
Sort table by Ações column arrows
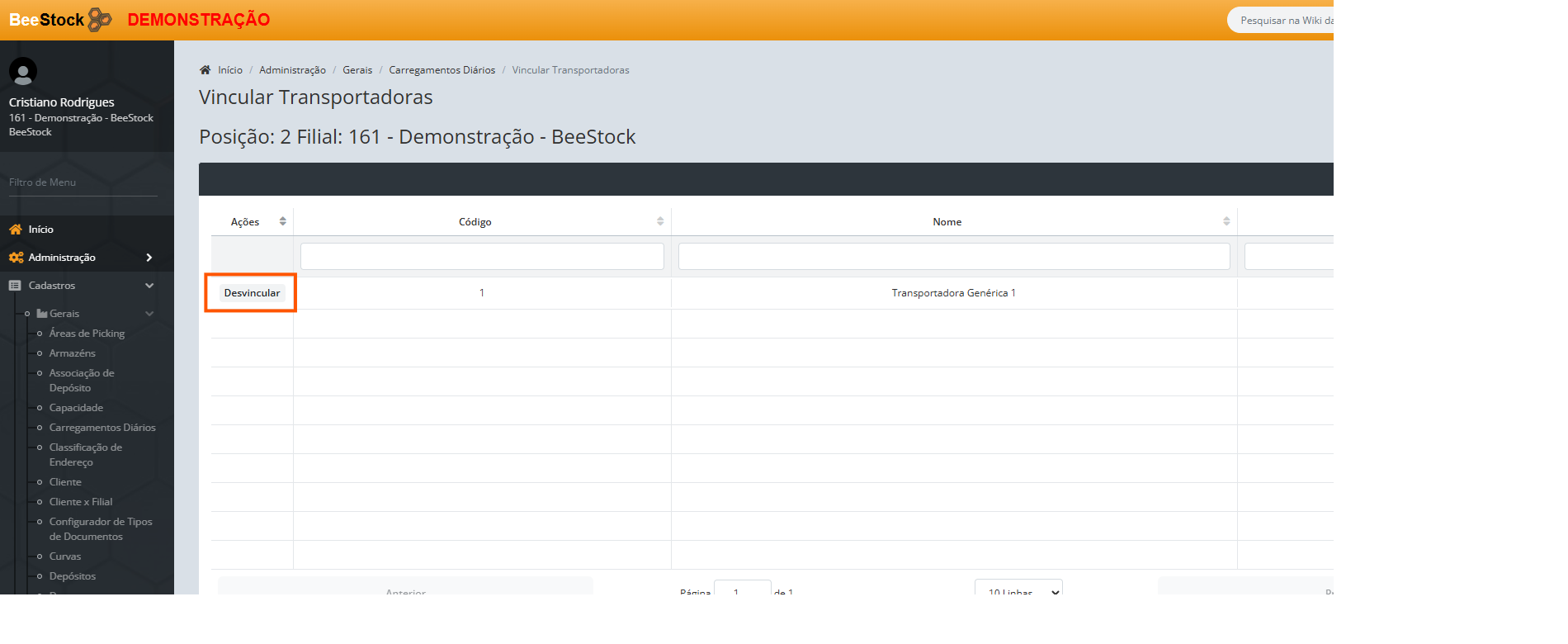[x=282, y=221]
